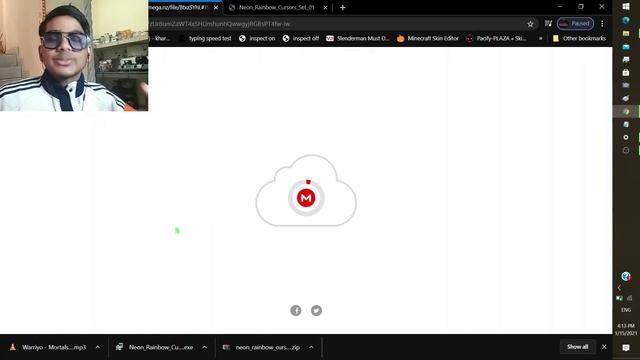
Task: Switch to the Neon_Rainbow_Cursors_Set_01 tab
Action: (x=277, y=7)
